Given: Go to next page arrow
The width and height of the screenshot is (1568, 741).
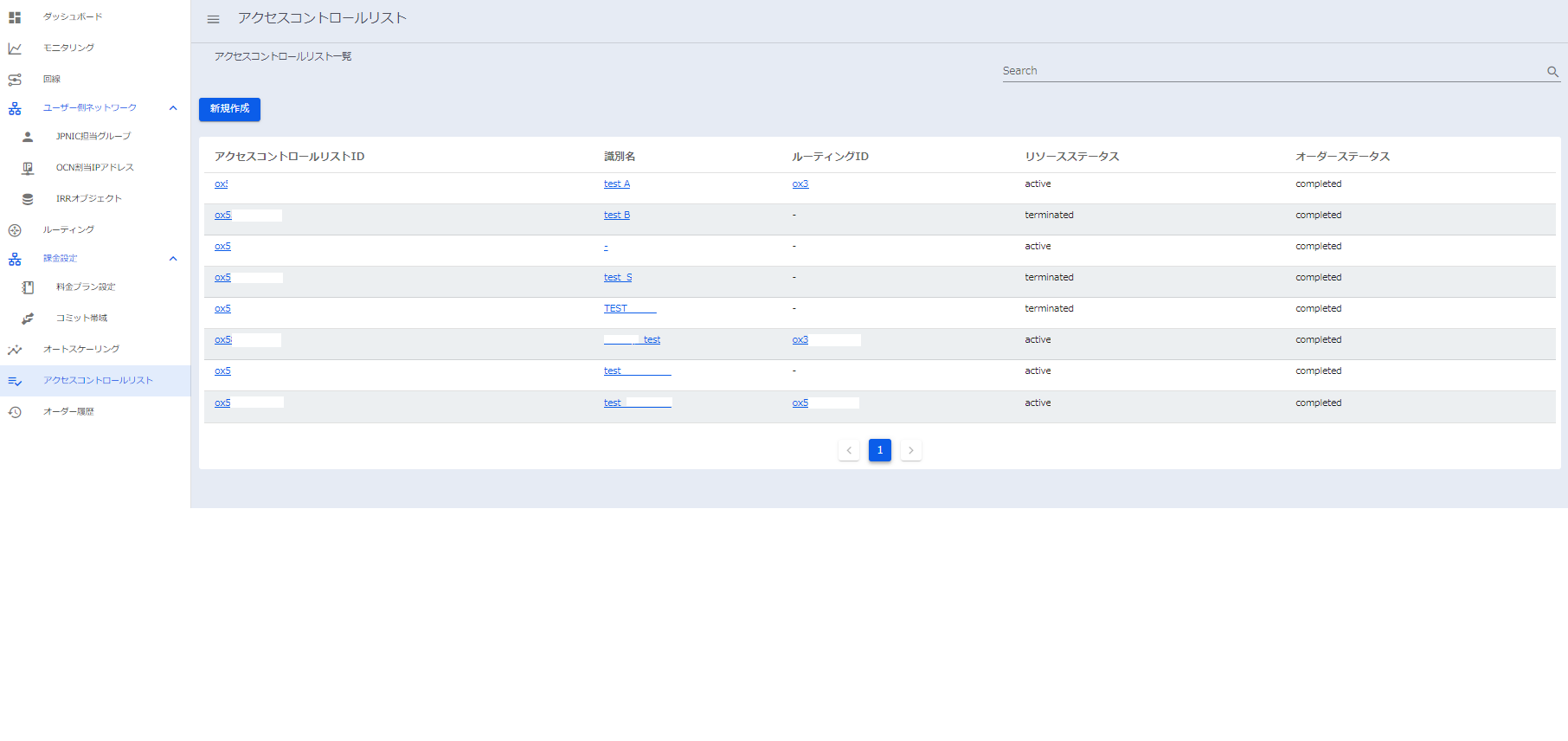Looking at the screenshot, I should (910, 450).
